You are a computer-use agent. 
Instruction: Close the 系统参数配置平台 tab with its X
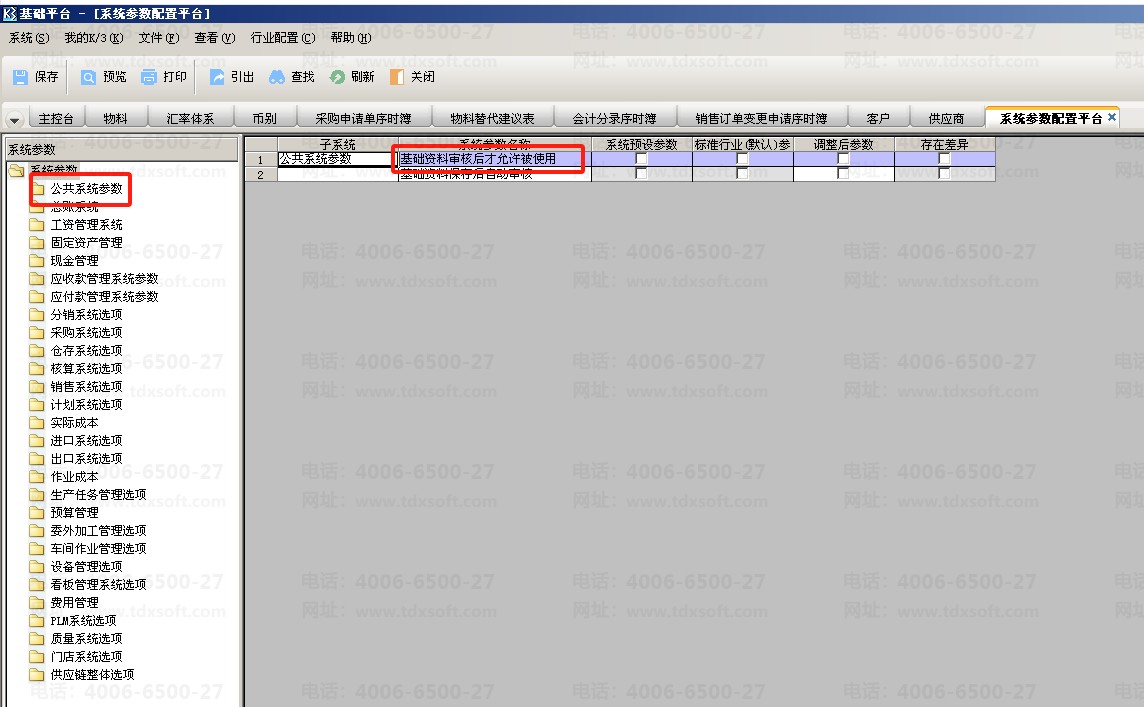click(x=1112, y=118)
